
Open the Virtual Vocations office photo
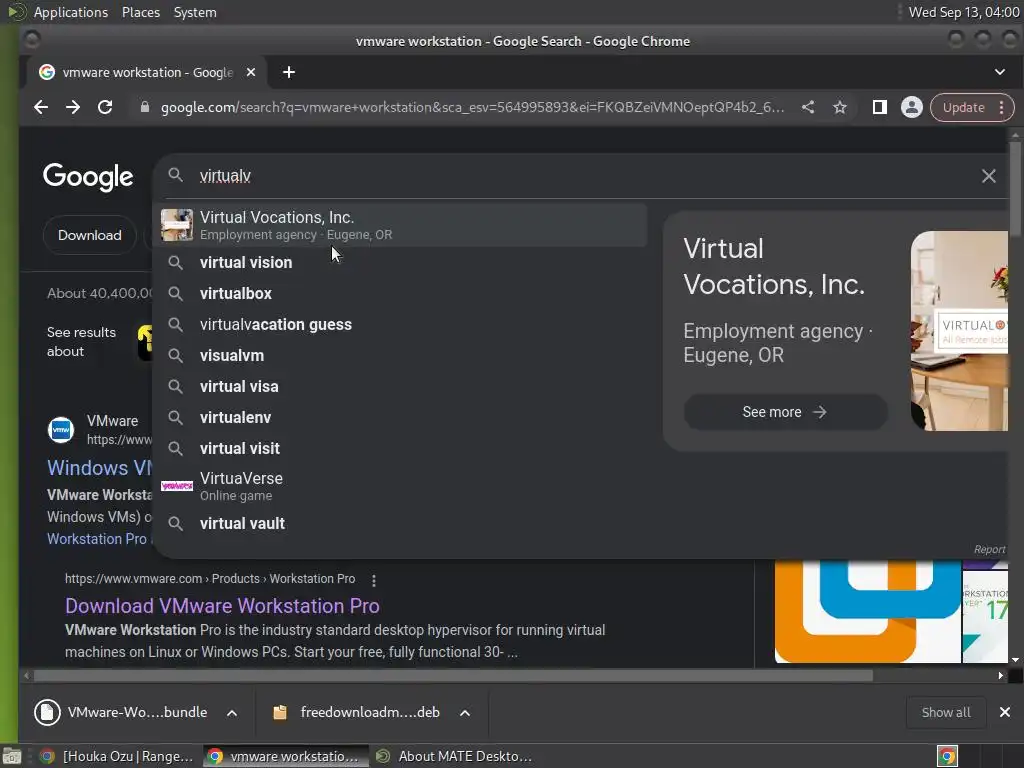point(959,330)
